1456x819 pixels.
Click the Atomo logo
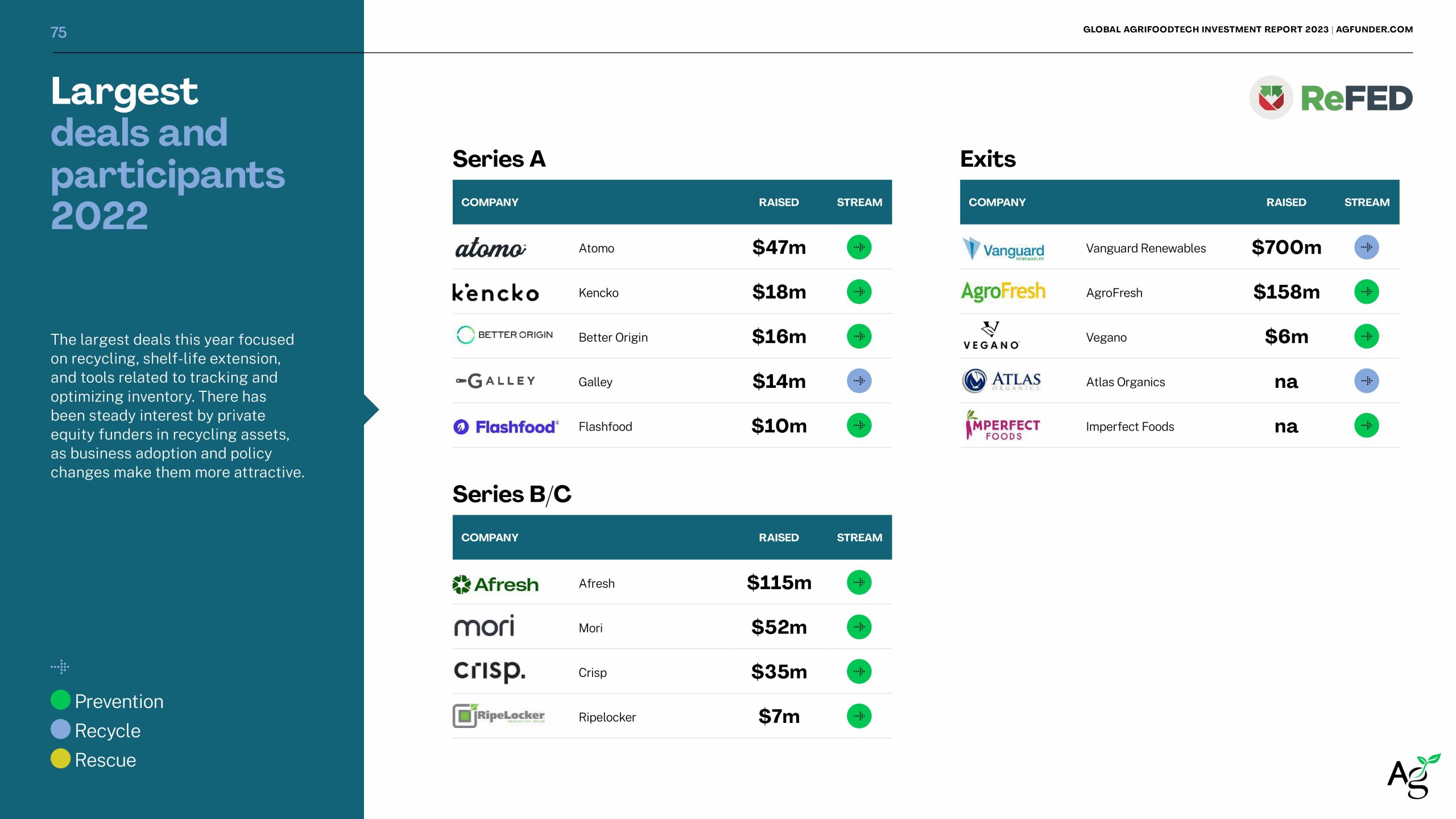pyautogui.click(x=490, y=248)
